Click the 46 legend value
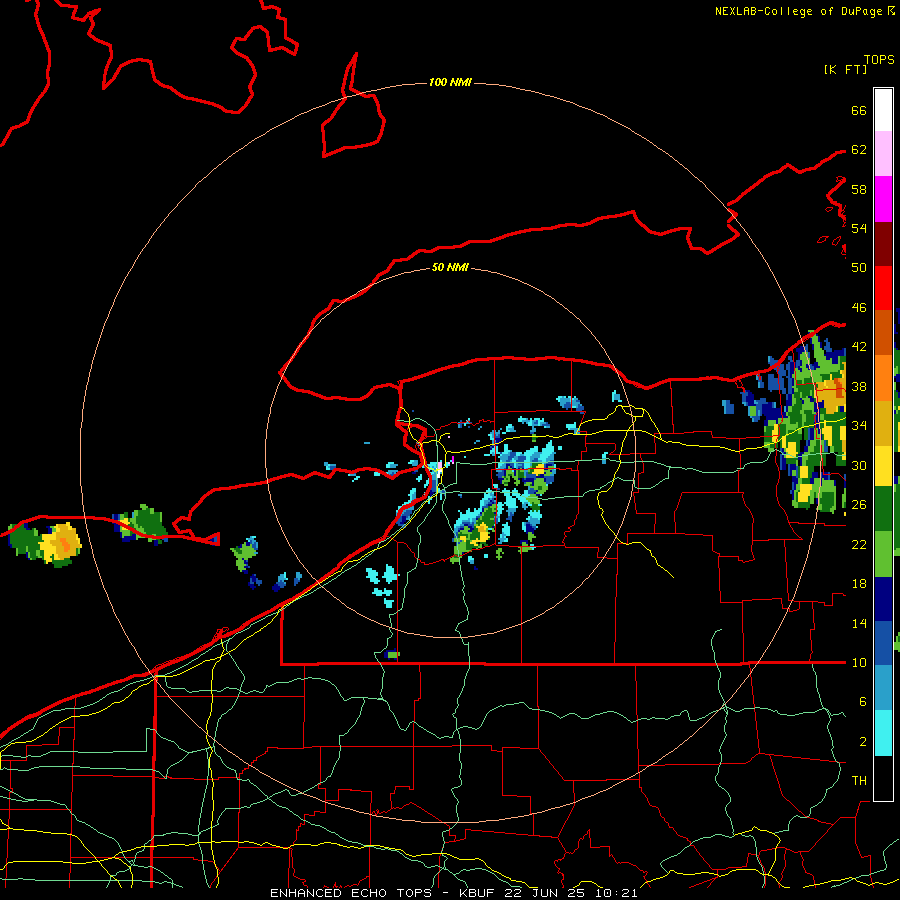The width and height of the screenshot is (900, 900). point(859,308)
